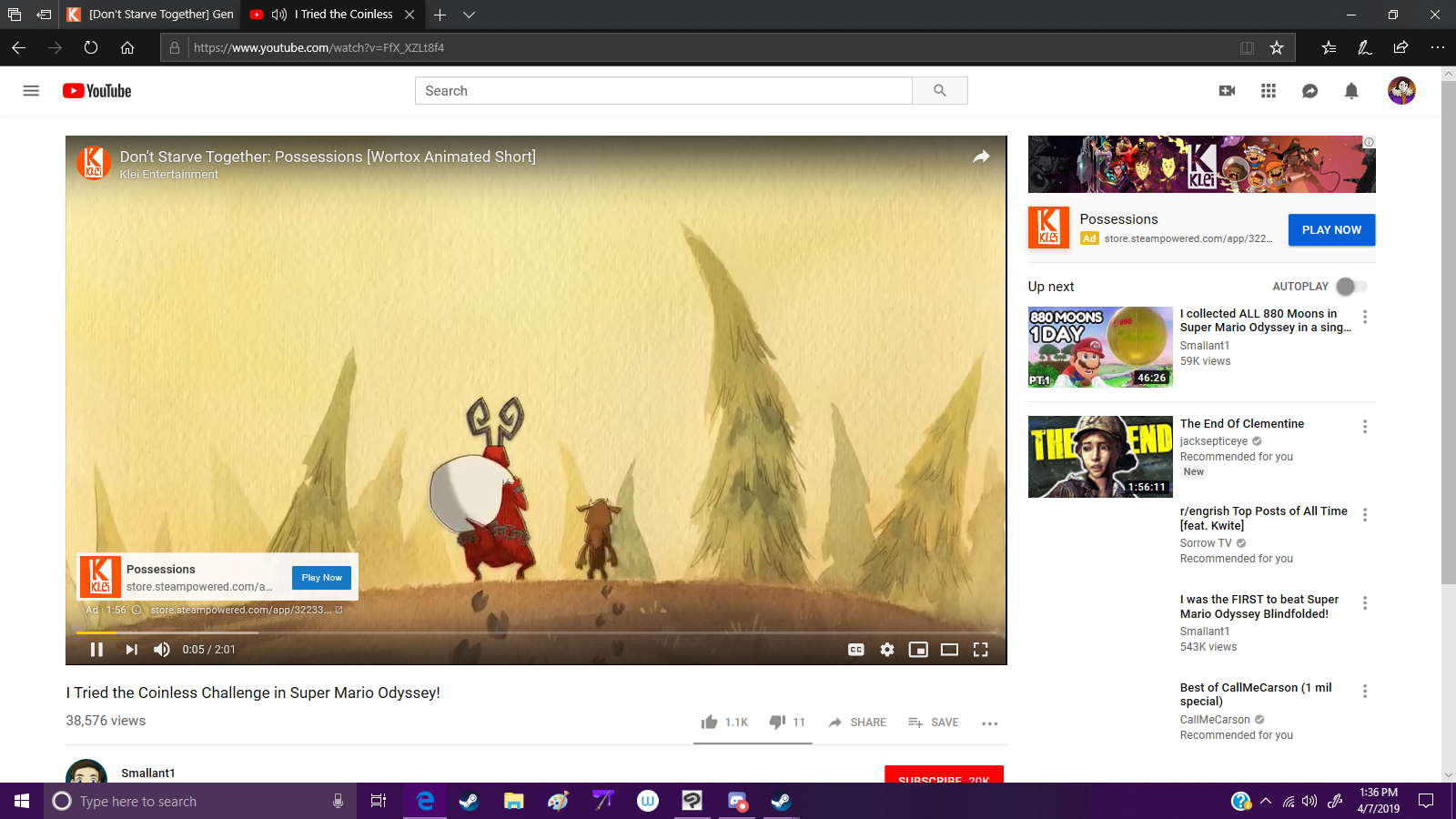The image size is (1456, 819).
Task: Click the YouTube search field
Action: tap(663, 91)
